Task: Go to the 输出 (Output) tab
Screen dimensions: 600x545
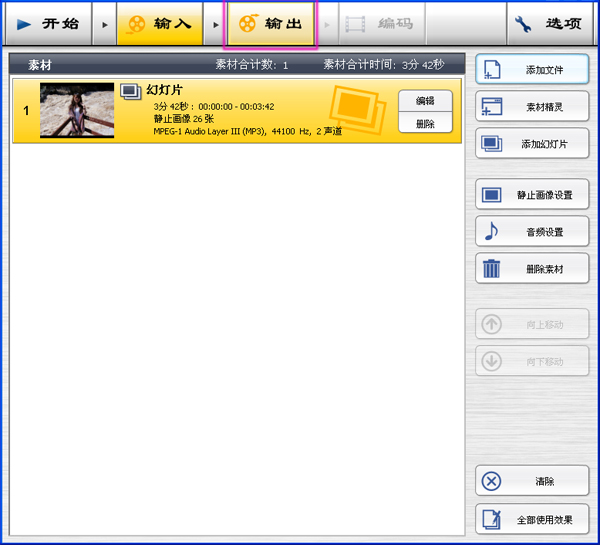Action: coord(271,24)
